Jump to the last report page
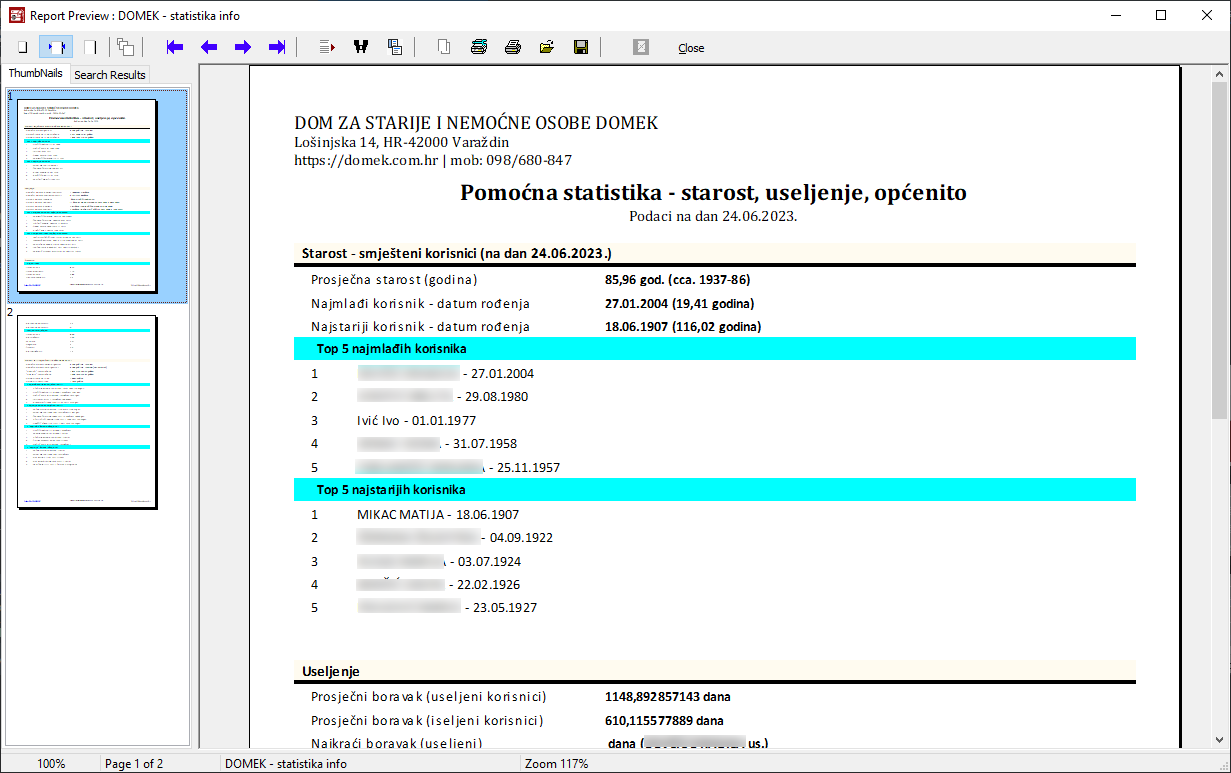Image resolution: width=1231 pixels, height=773 pixels. click(277, 47)
